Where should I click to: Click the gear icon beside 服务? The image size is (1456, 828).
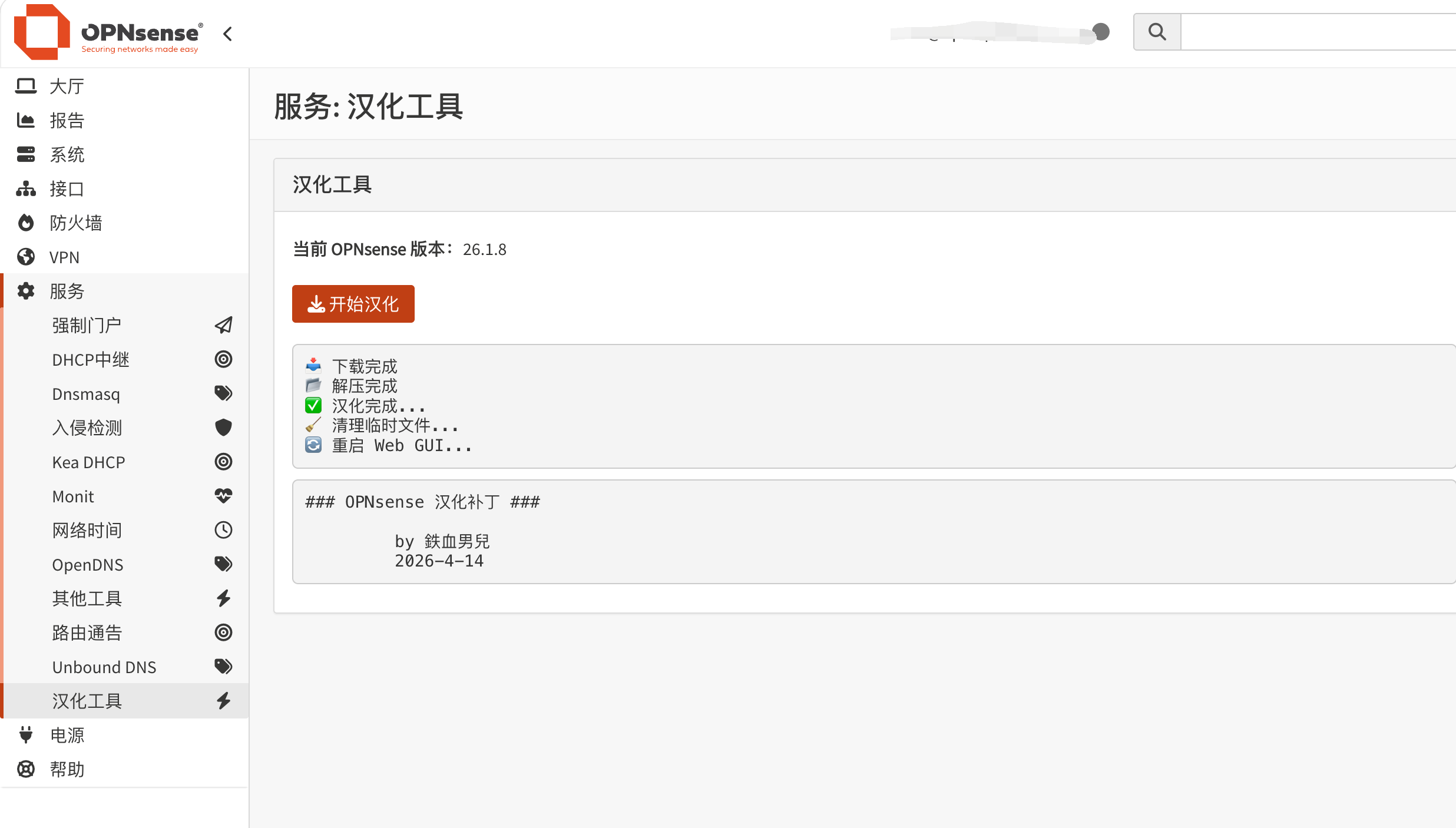26,291
